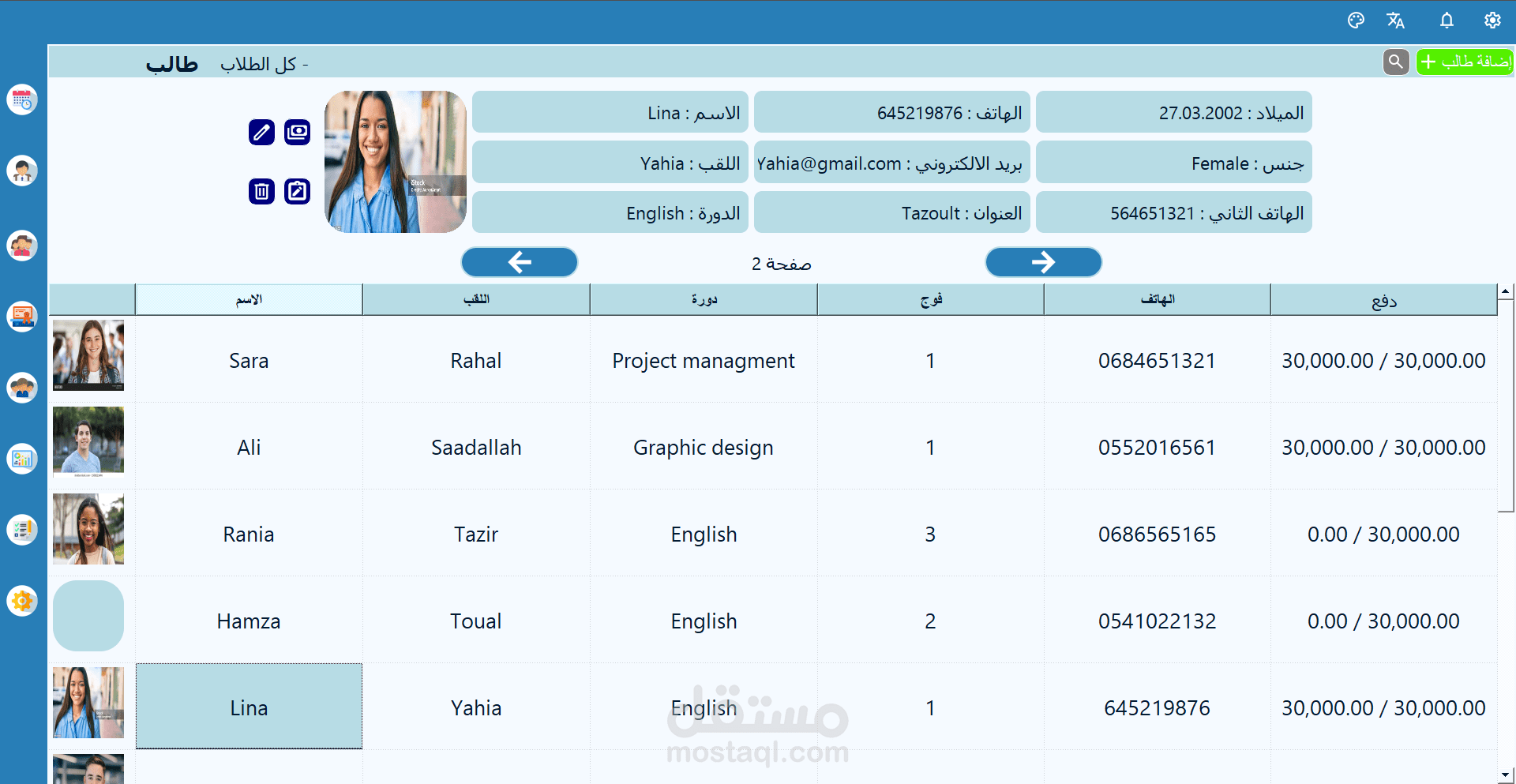This screenshot has height=784, width=1516.
Task: Click the surname field showing Yahia
Action: click(x=610, y=163)
